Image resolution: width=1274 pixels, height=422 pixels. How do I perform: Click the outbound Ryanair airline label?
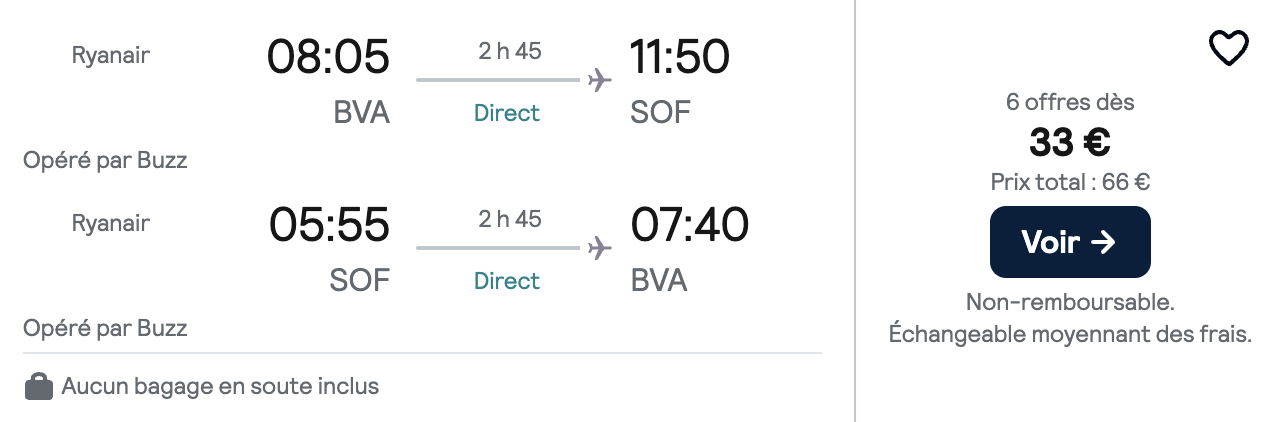(x=111, y=56)
